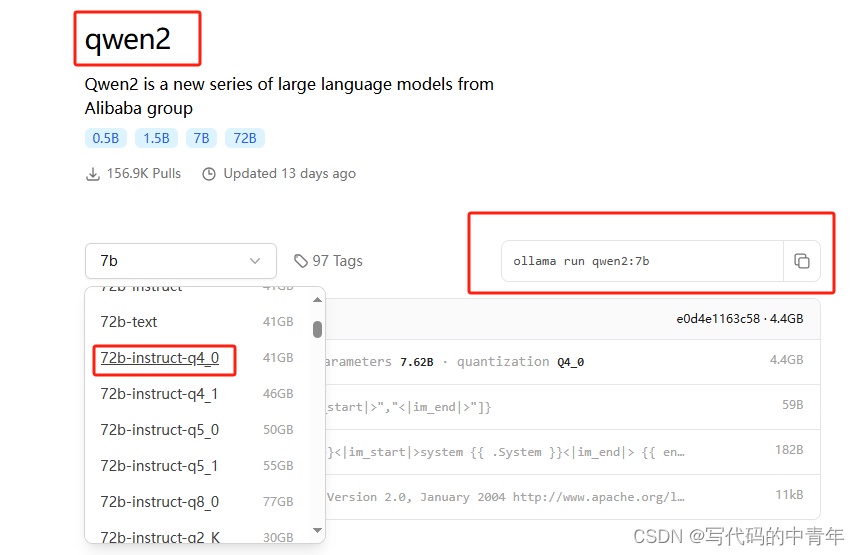This screenshot has width=860, height=555.
Task: Click the e0d4e1163c58 · 4.4GB hash text
Action: click(x=739, y=319)
